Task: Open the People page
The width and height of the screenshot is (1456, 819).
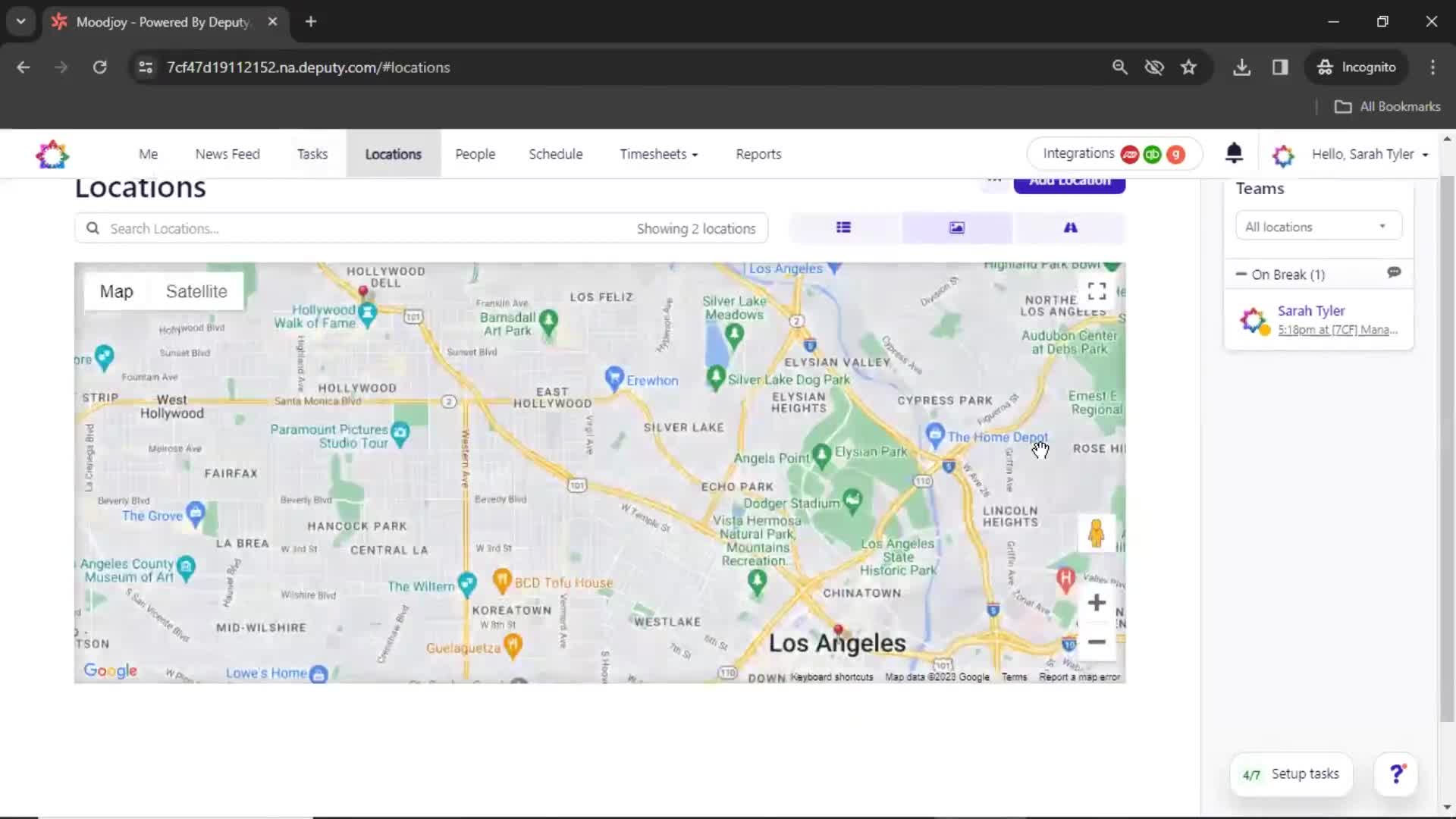Action: click(x=475, y=154)
